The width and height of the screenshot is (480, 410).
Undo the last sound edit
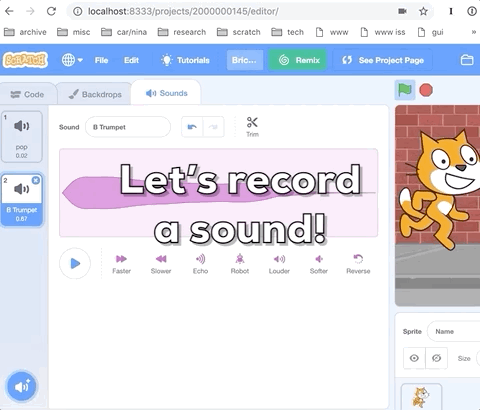(192, 127)
